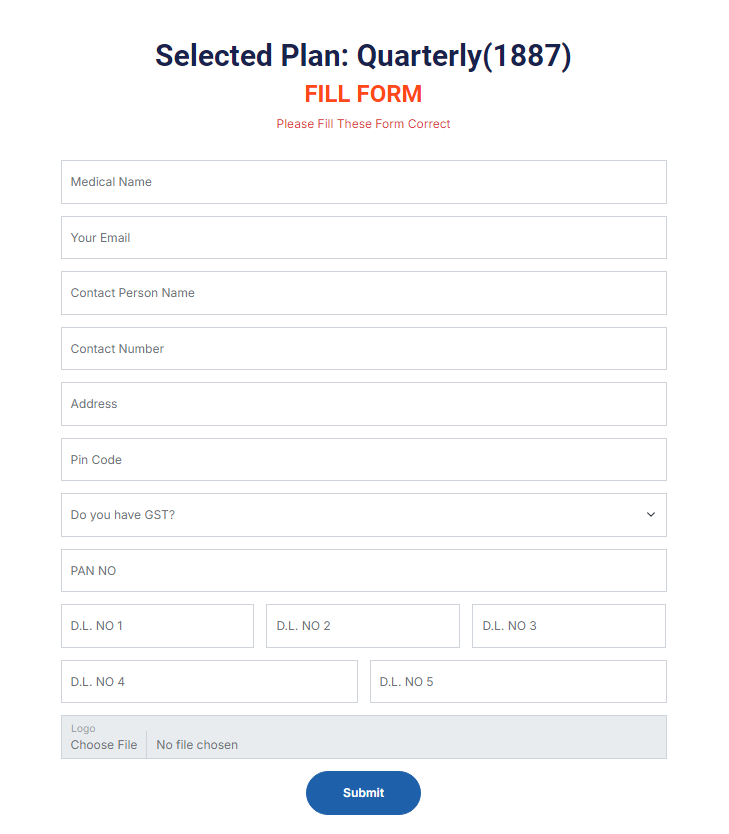The height and width of the screenshot is (834, 729).
Task: Click the GST dropdown chevron arrow
Action: point(651,515)
